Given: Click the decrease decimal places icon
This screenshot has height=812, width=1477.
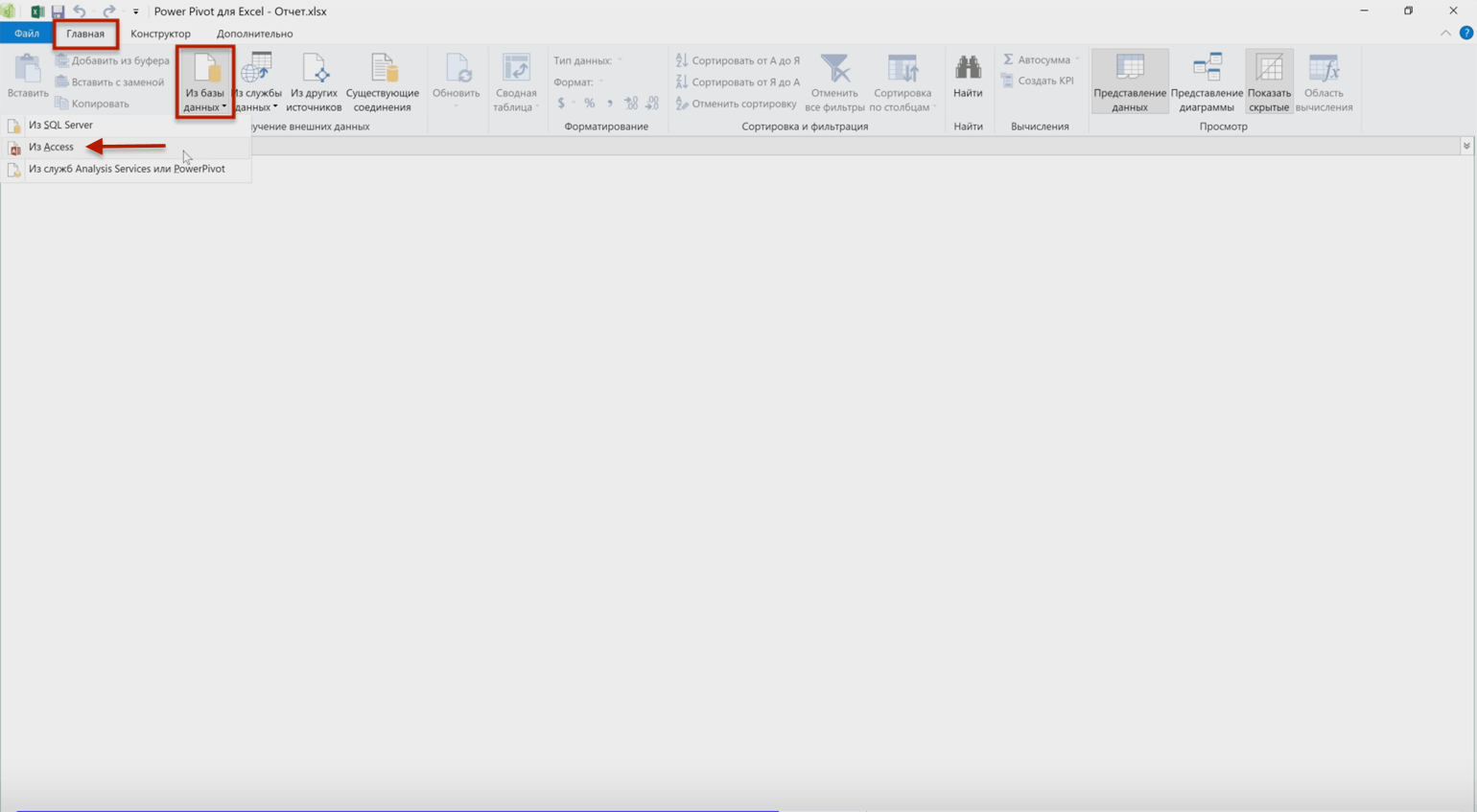Looking at the screenshot, I should pyautogui.click(x=652, y=104).
